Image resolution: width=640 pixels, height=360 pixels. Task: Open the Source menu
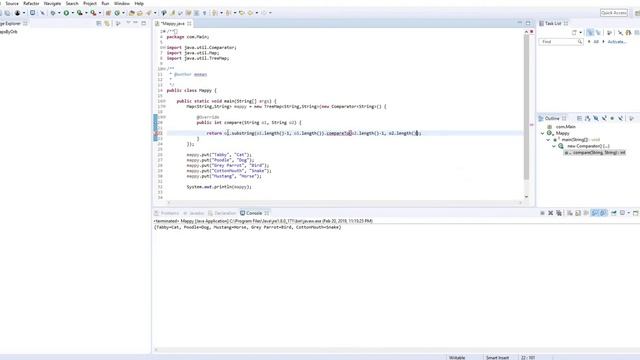point(12,3)
